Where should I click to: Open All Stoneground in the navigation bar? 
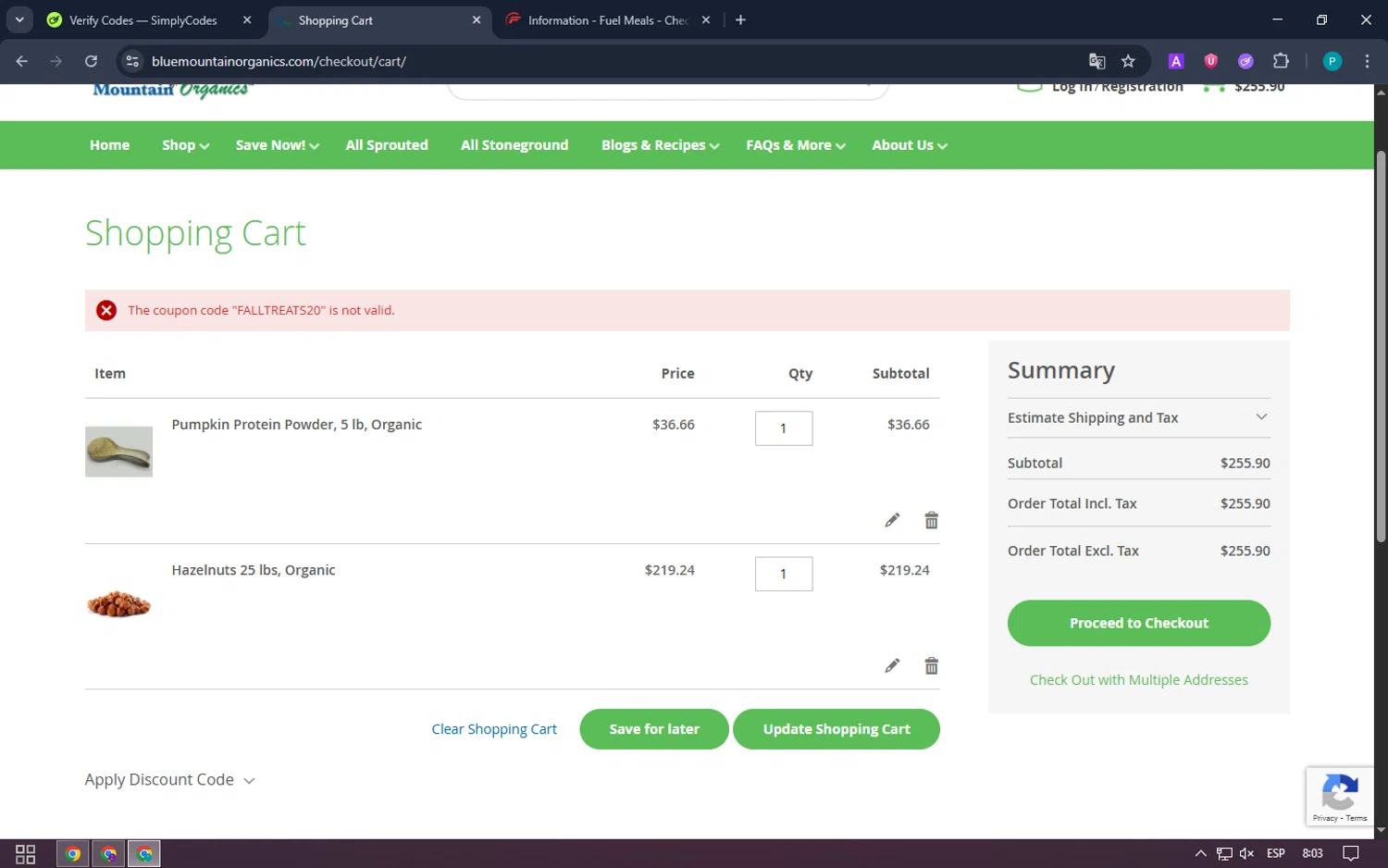click(x=514, y=145)
